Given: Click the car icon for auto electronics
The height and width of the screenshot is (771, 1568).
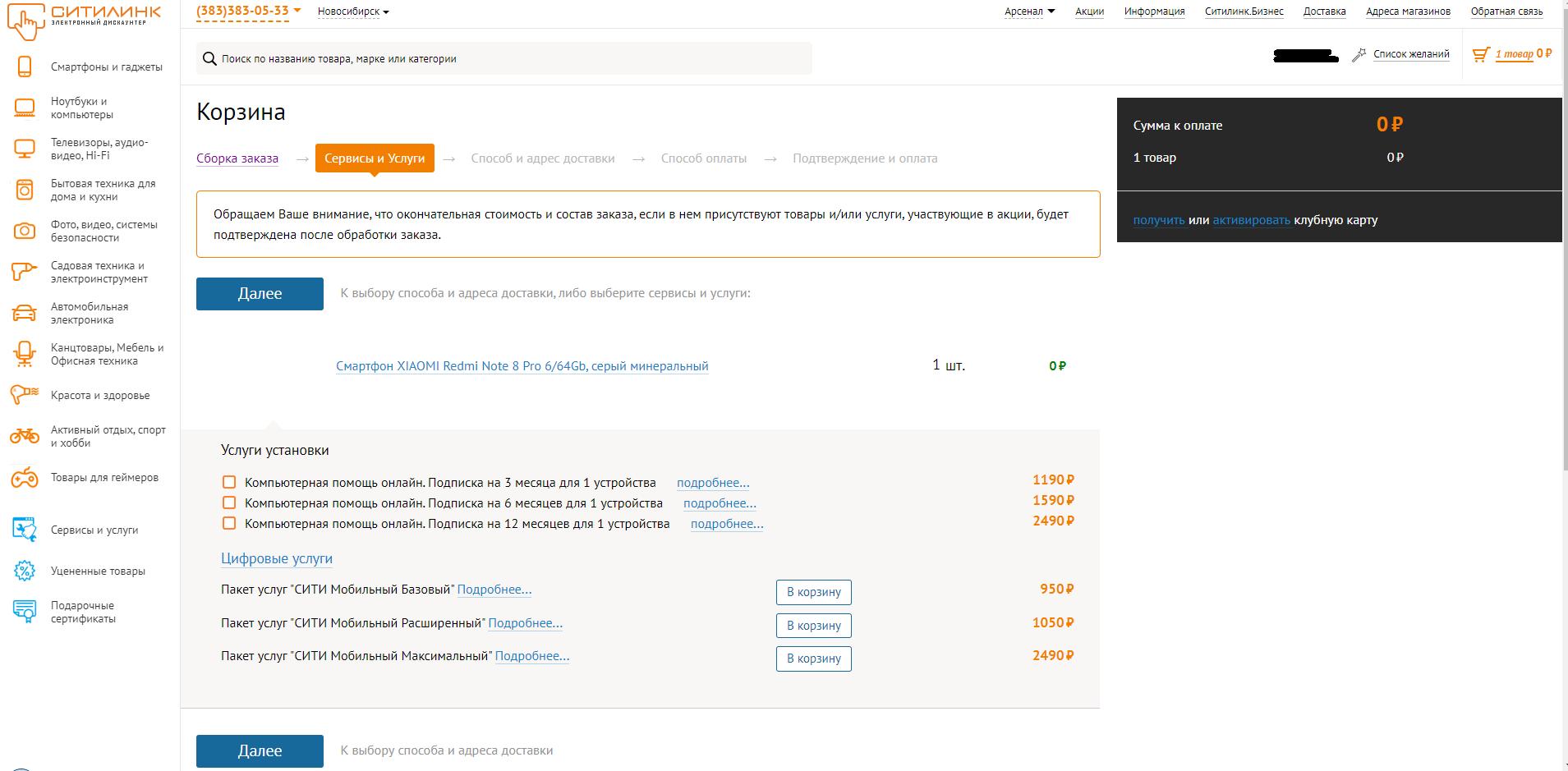Looking at the screenshot, I should (25, 313).
